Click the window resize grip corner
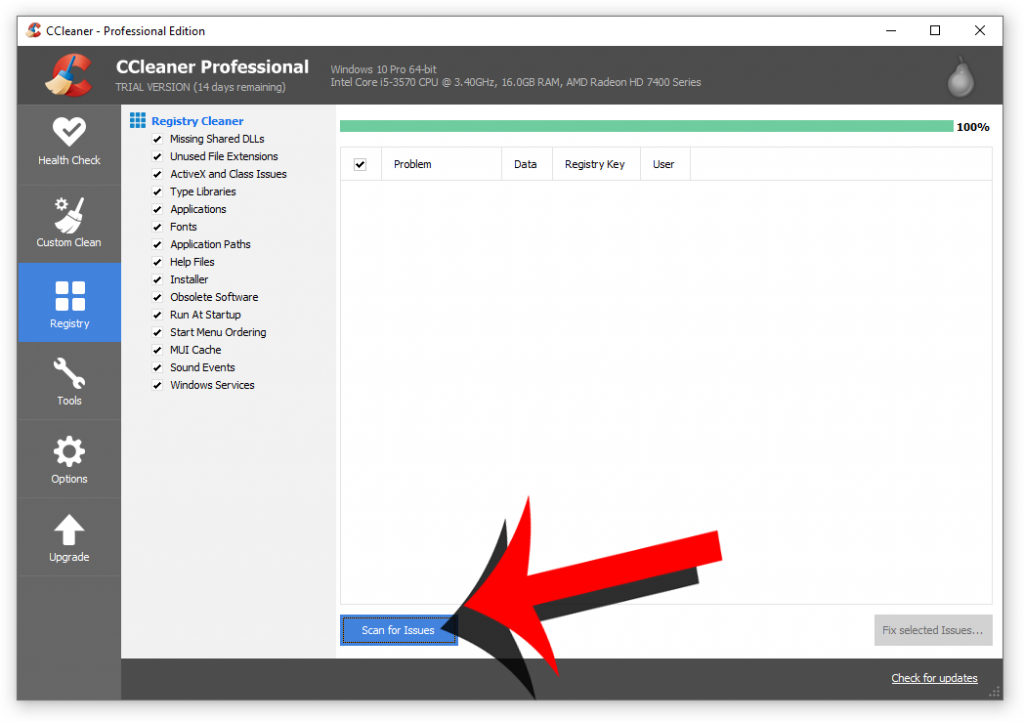 pyautogui.click(x=995, y=693)
